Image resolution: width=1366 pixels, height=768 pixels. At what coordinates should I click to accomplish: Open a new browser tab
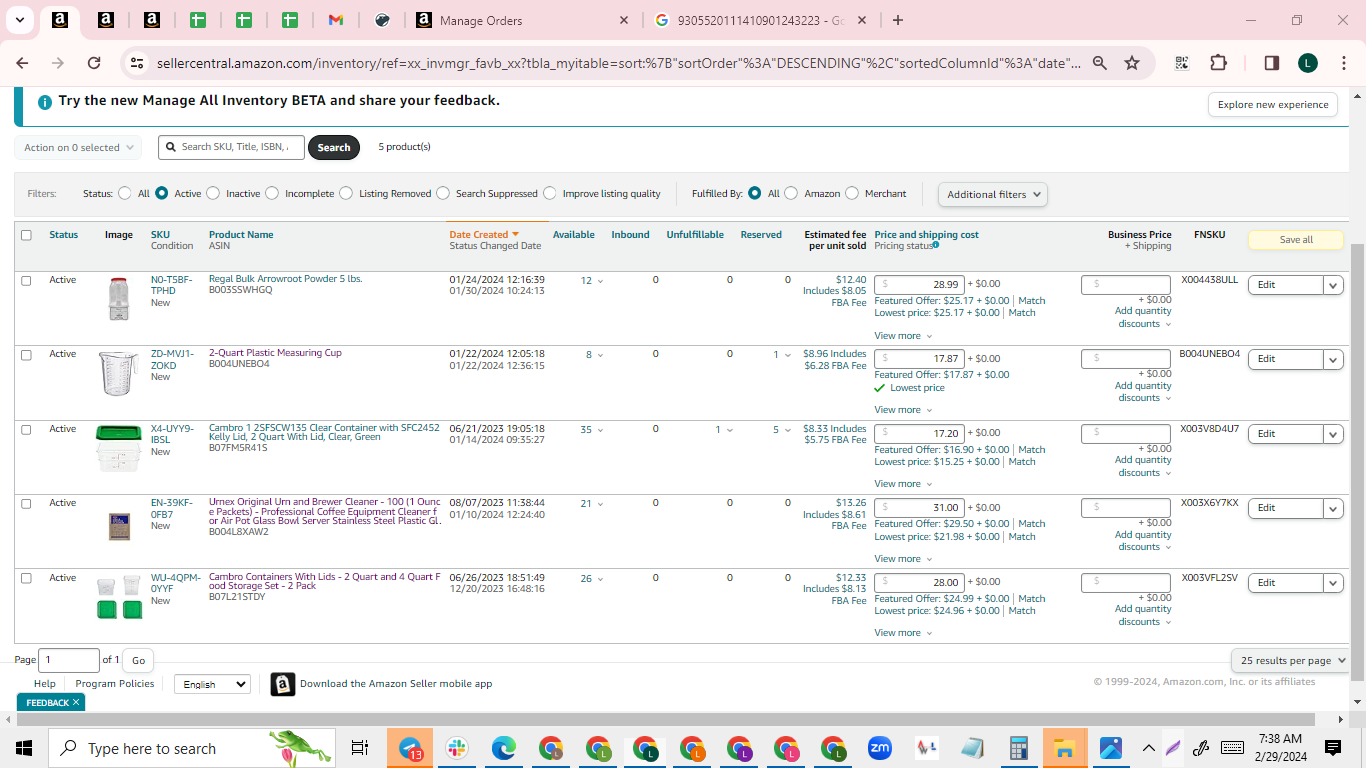[x=898, y=20]
